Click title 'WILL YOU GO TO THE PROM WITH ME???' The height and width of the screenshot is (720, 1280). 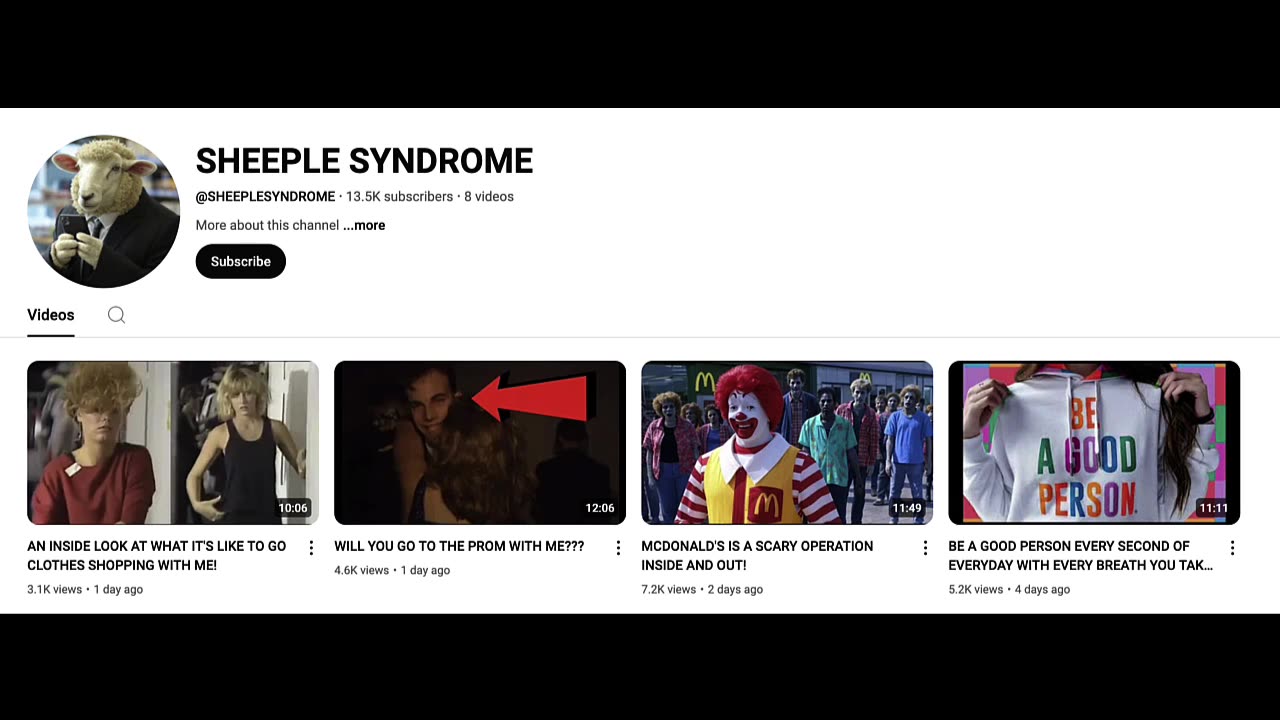click(459, 547)
